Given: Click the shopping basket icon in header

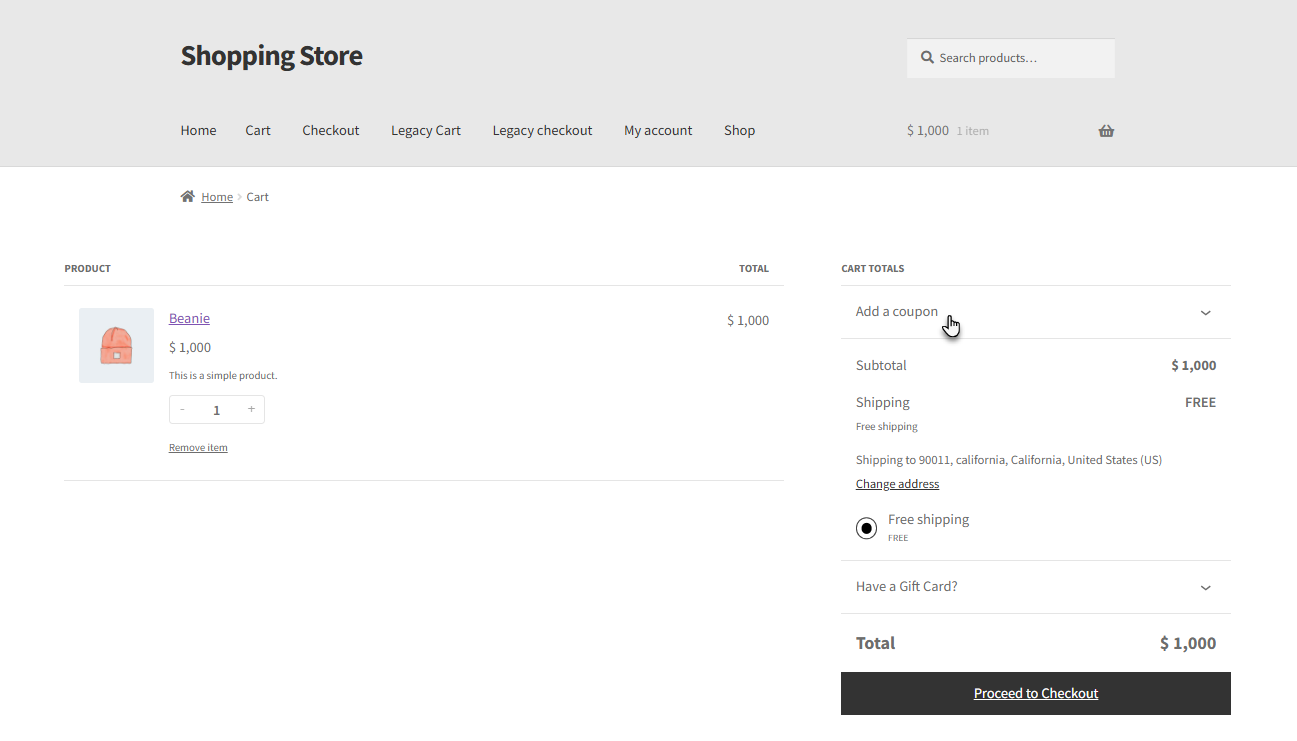Looking at the screenshot, I should (1106, 131).
